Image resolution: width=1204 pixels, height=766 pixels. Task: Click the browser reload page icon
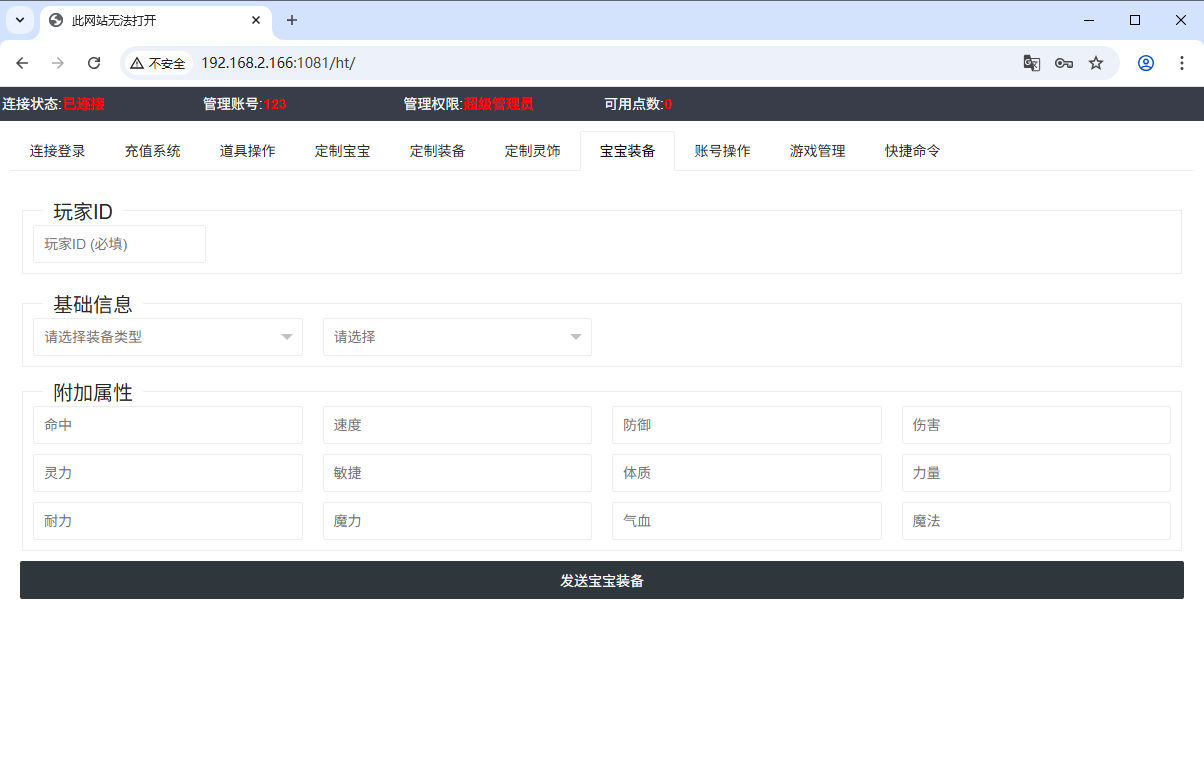click(94, 63)
